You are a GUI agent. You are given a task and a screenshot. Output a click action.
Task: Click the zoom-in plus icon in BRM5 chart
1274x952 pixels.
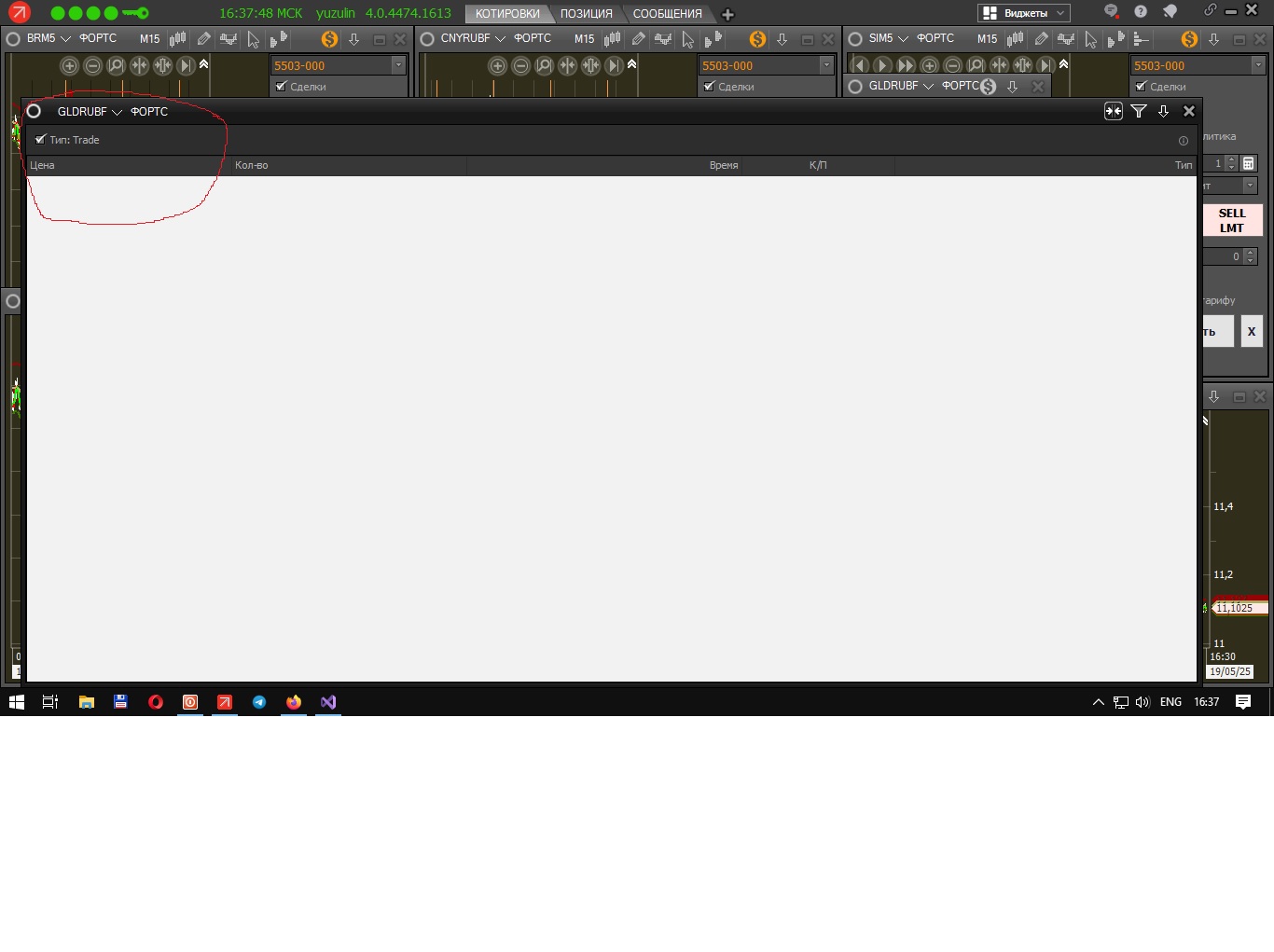[x=69, y=66]
